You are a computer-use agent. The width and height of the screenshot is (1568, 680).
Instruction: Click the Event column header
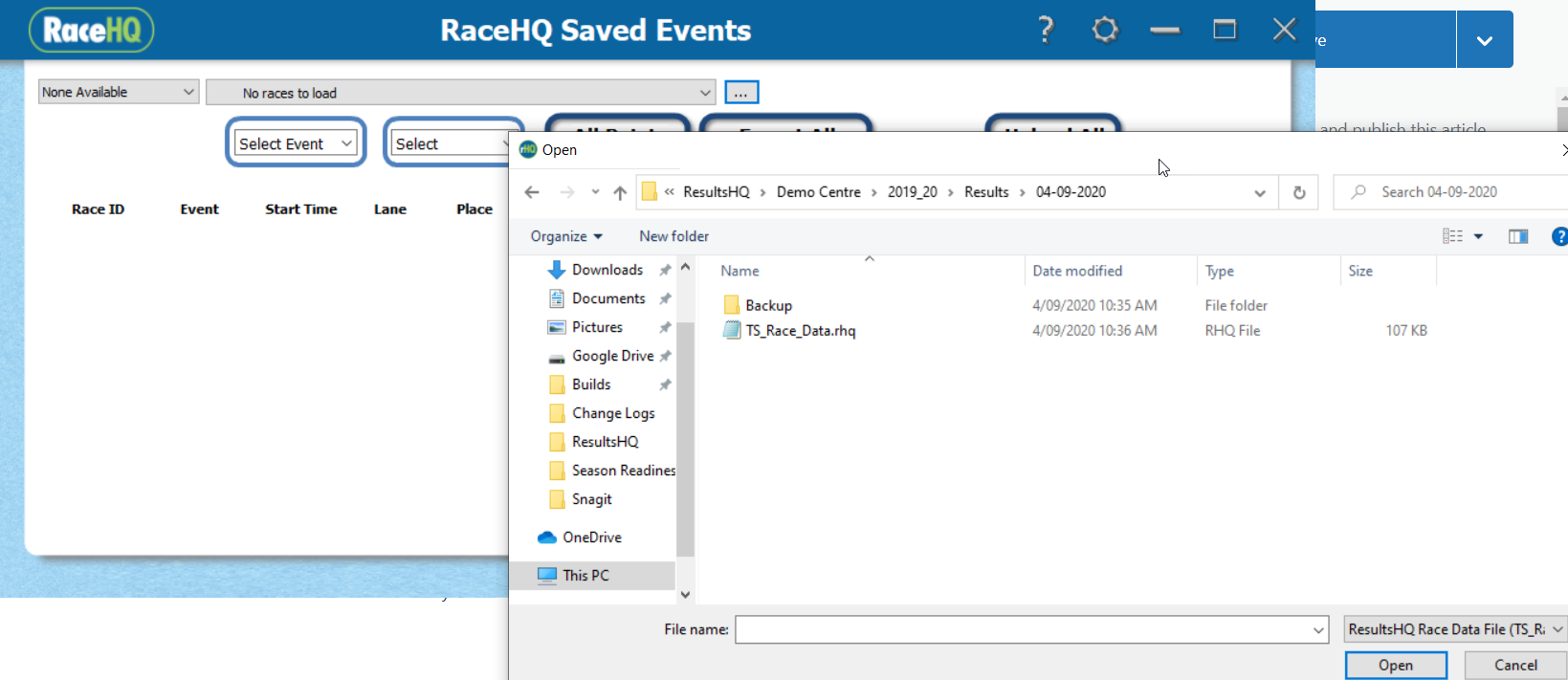(x=199, y=209)
